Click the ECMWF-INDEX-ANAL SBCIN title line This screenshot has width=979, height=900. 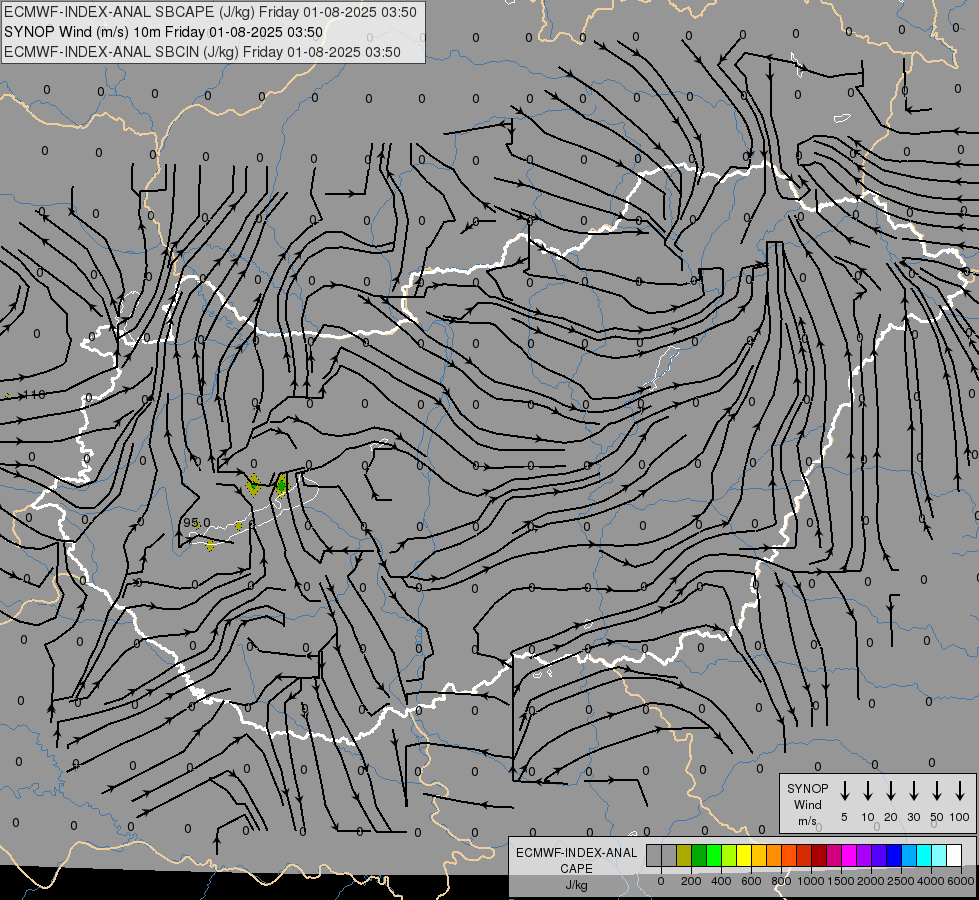202,52
